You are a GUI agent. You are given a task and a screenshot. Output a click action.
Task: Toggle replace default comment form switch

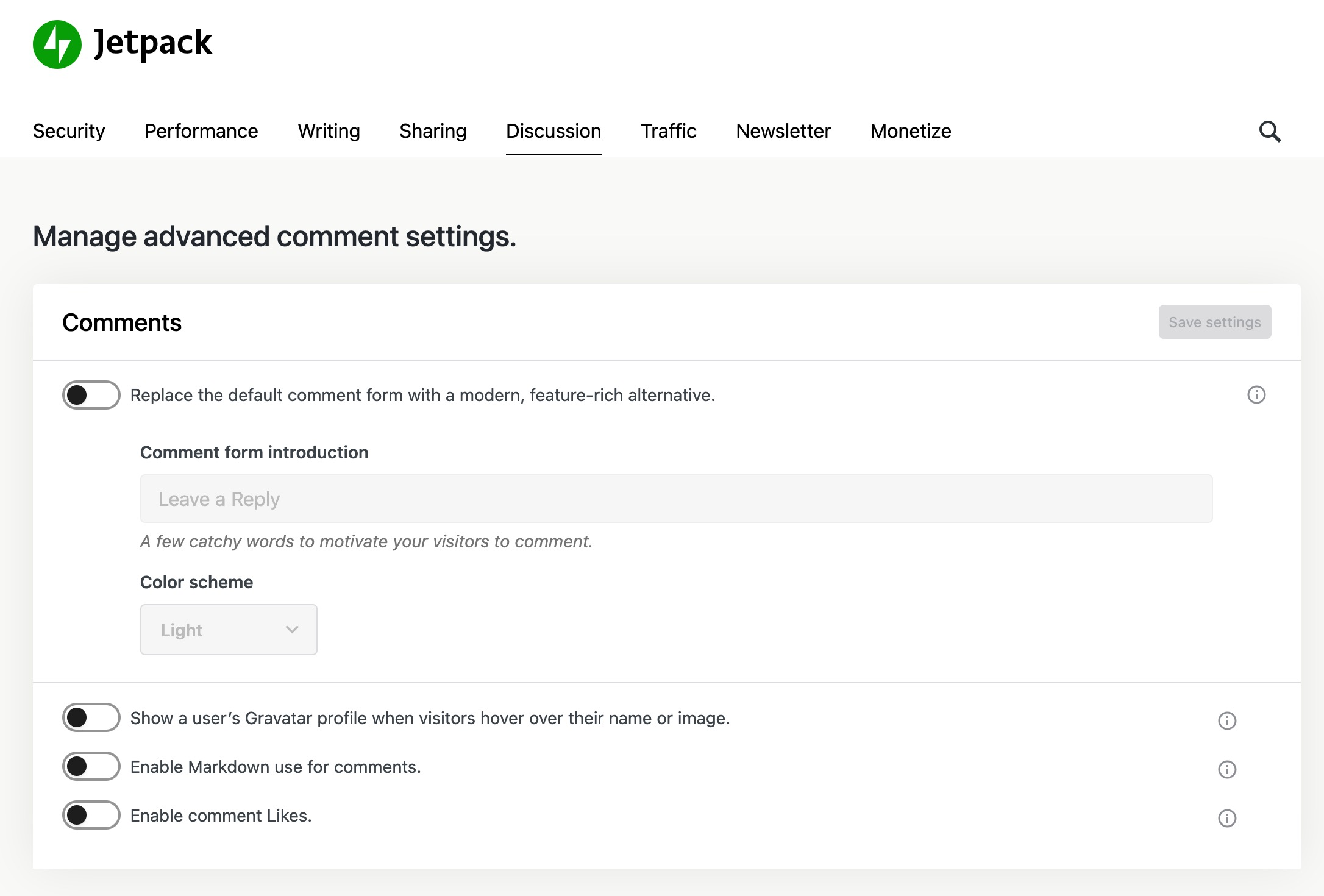(x=91, y=395)
